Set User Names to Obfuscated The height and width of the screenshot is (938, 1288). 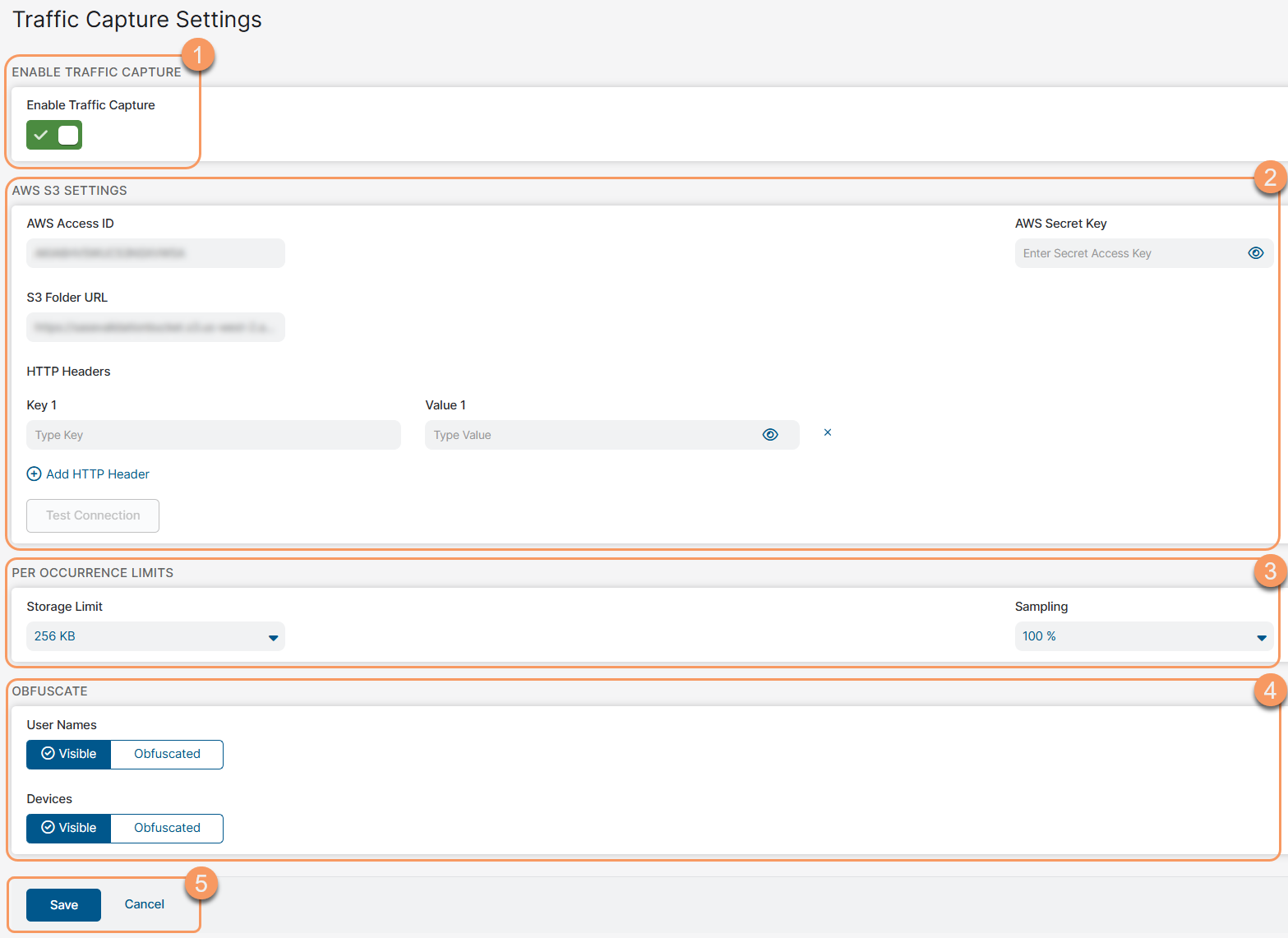(x=167, y=754)
